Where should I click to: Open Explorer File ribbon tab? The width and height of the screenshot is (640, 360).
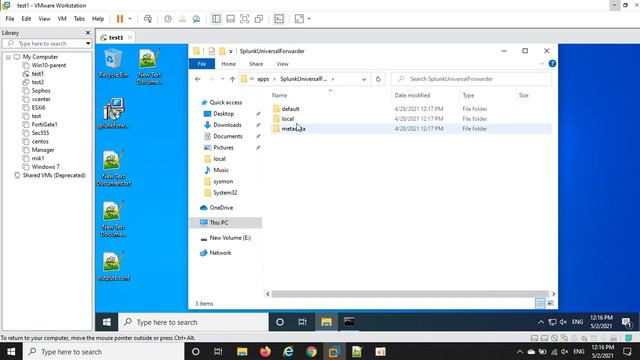(x=202, y=64)
